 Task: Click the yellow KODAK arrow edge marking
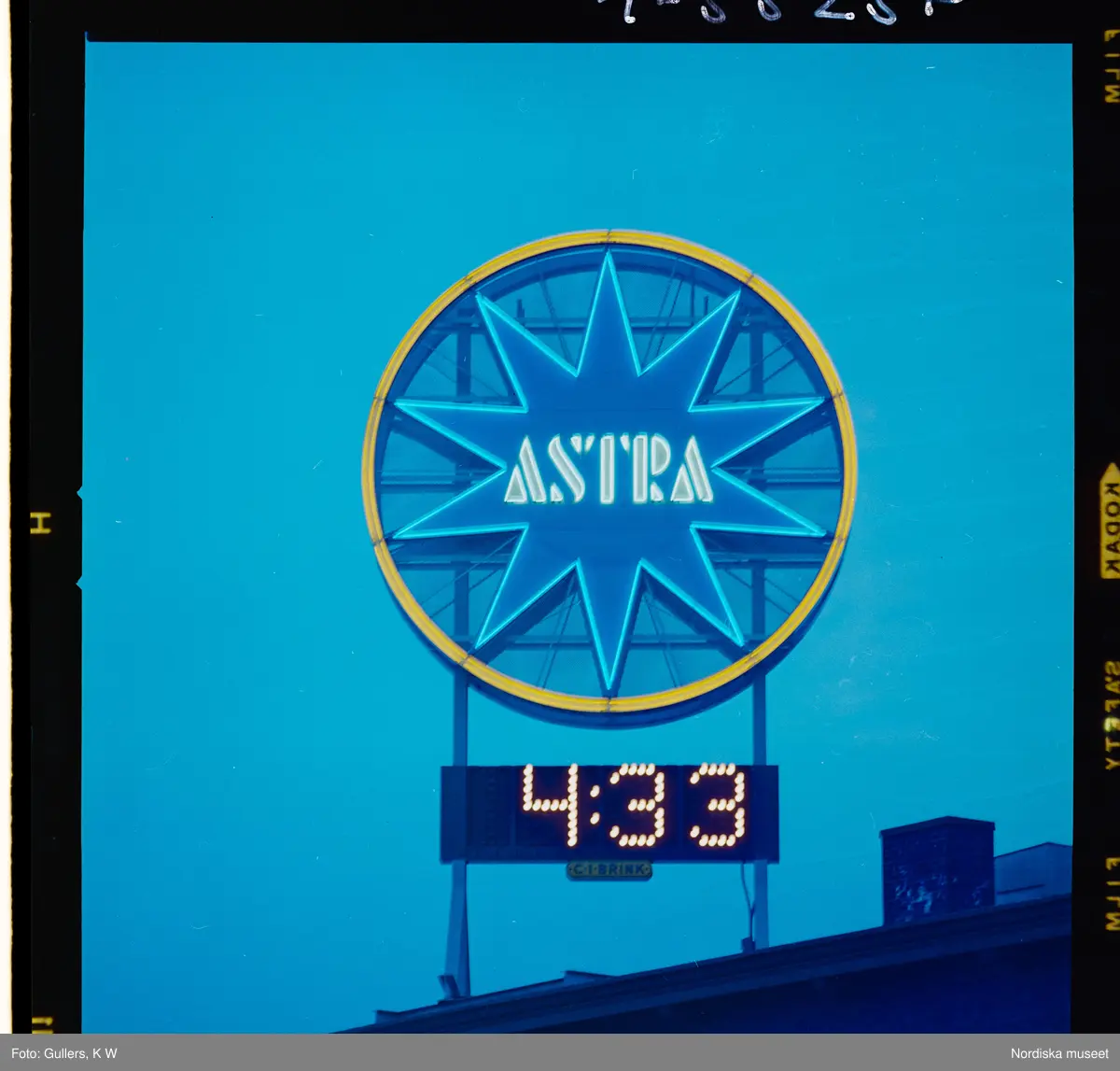pyautogui.click(x=1110, y=521)
